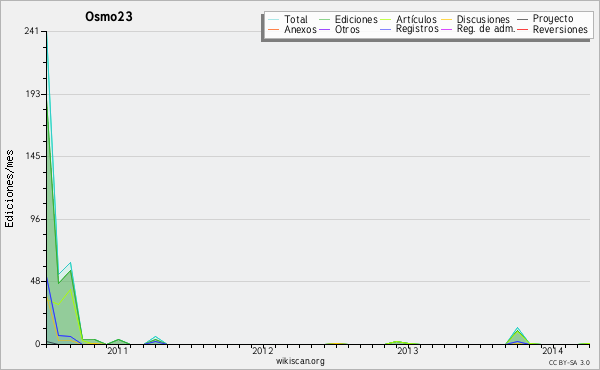Image resolution: width=600 pixels, height=370 pixels.
Task: Click the yellow Discusiones legend line swatch
Action: tap(447, 20)
